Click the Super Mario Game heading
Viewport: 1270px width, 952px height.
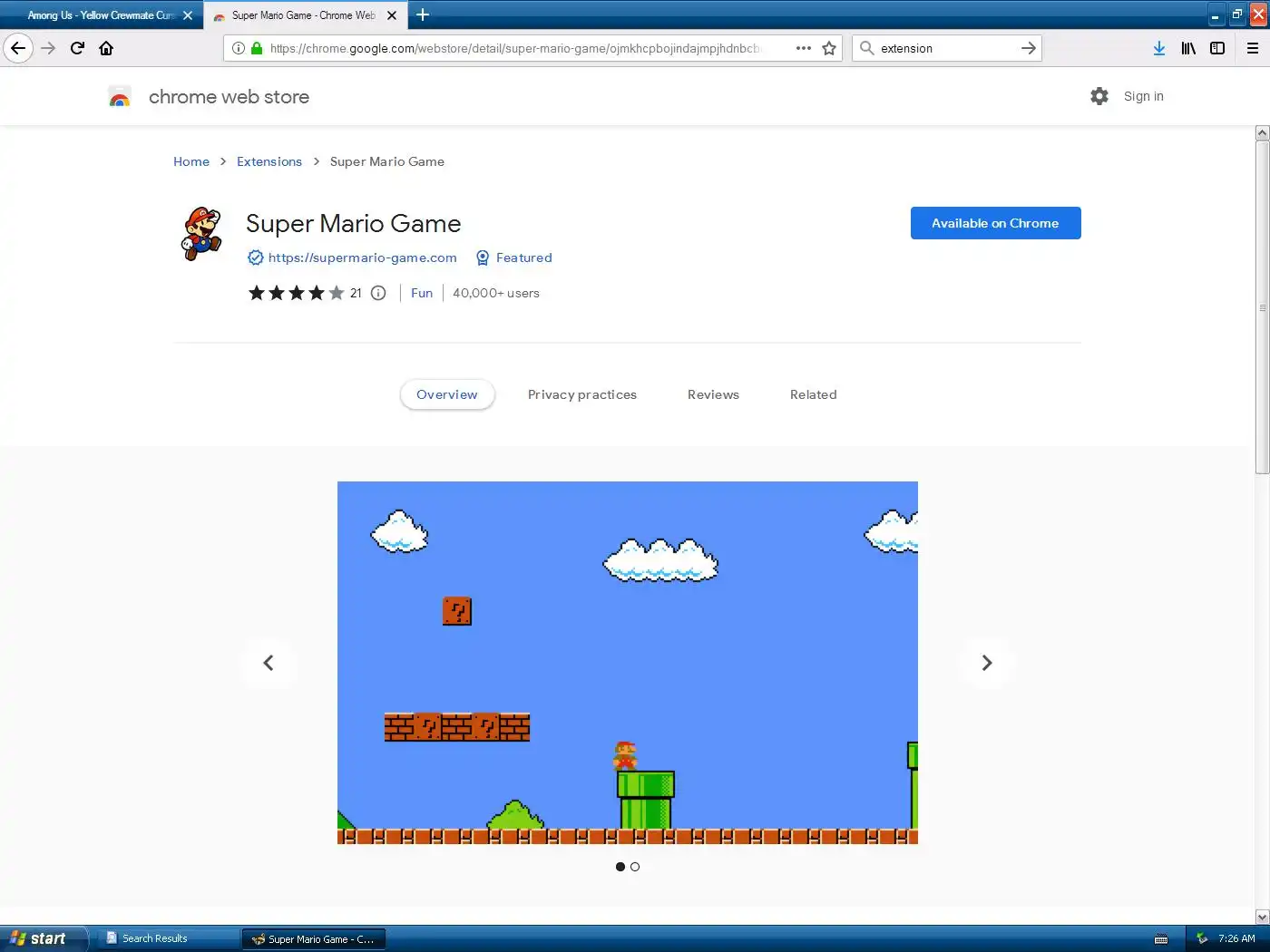(x=354, y=223)
